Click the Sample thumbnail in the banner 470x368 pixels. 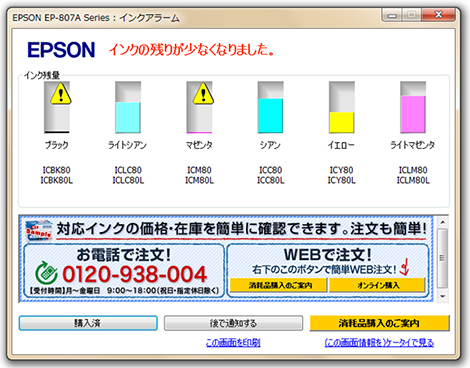pos(39,230)
